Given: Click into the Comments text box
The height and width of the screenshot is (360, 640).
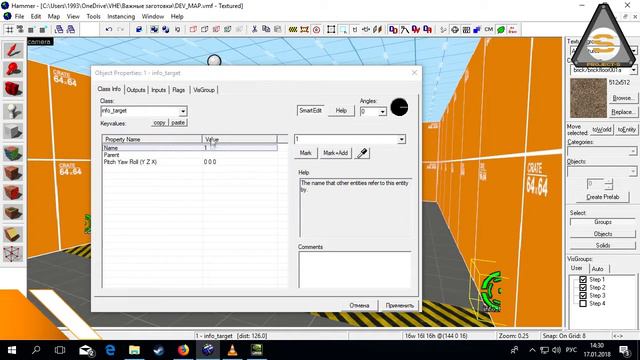Looking at the screenshot, I should (354, 269).
